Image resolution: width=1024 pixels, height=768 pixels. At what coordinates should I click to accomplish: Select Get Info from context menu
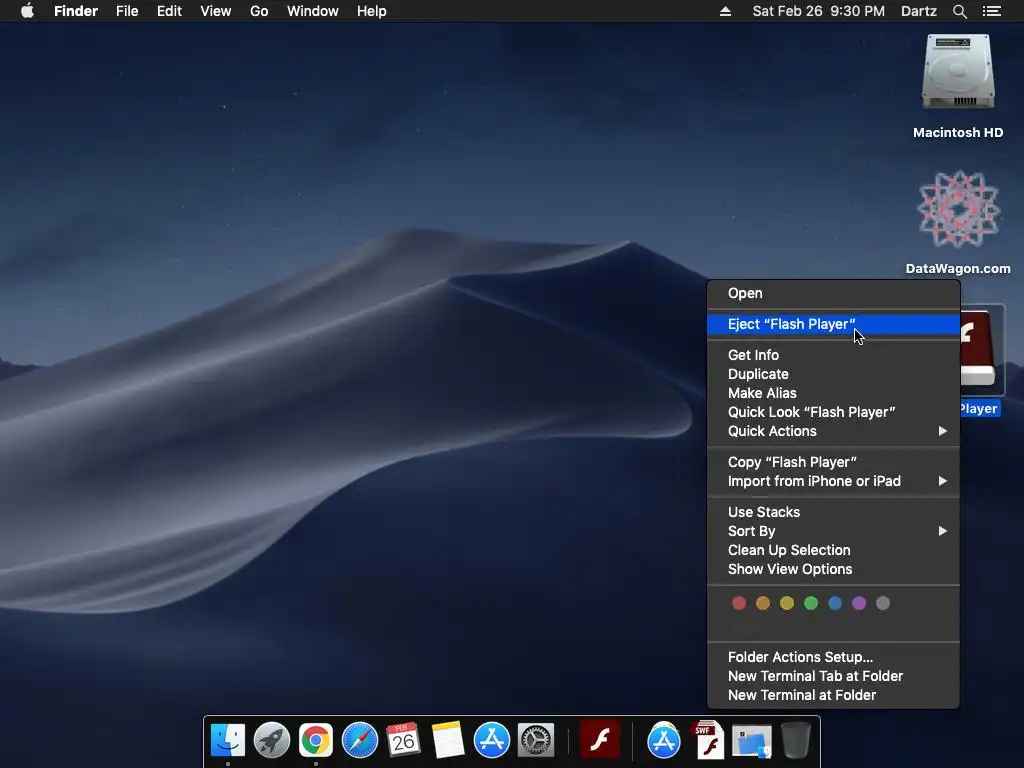point(833,355)
